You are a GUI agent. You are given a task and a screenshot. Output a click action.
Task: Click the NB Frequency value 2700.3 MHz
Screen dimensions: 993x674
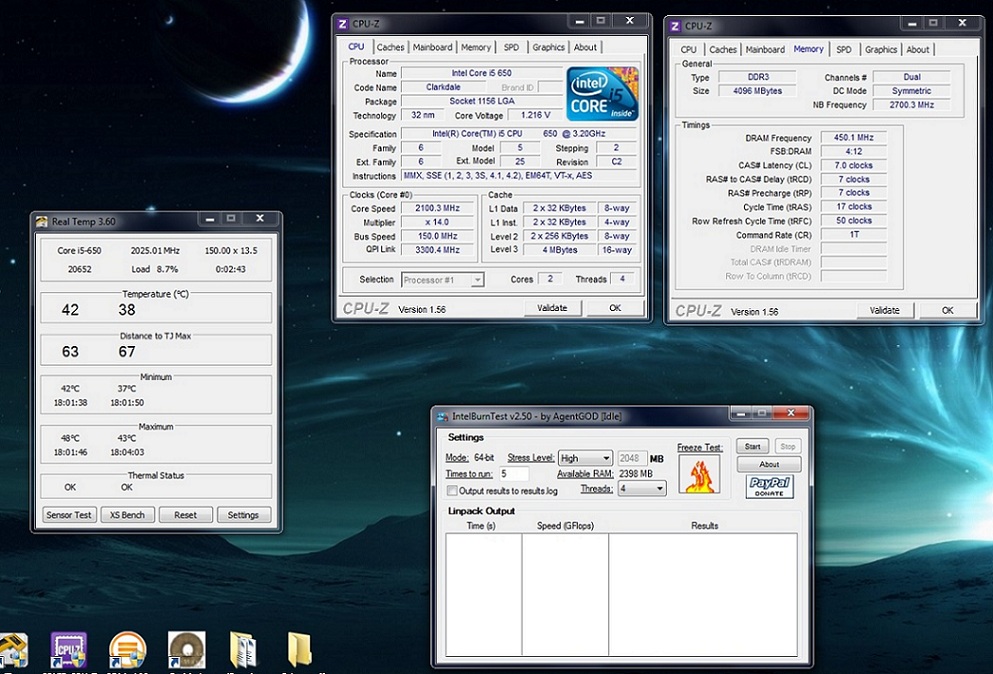(x=911, y=105)
